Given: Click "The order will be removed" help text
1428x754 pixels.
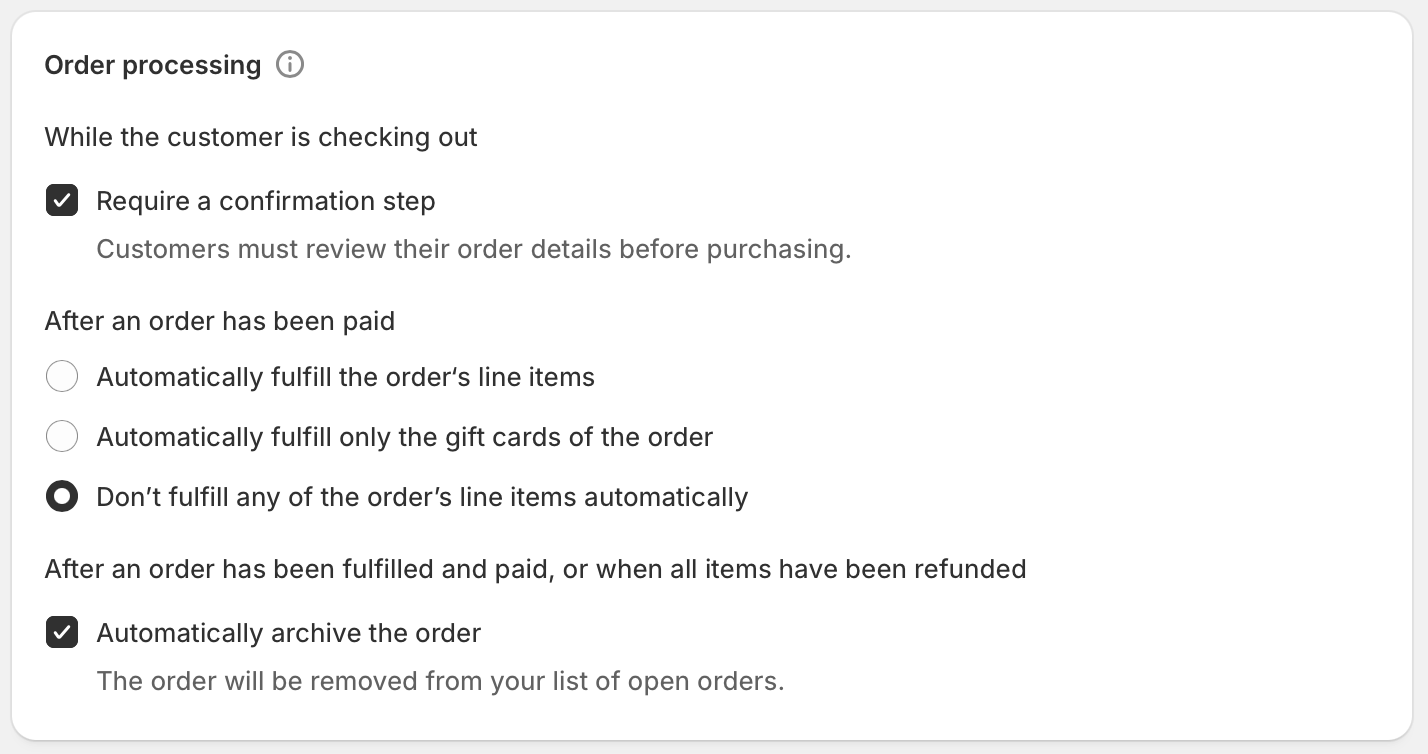Looking at the screenshot, I should click(x=441, y=681).
